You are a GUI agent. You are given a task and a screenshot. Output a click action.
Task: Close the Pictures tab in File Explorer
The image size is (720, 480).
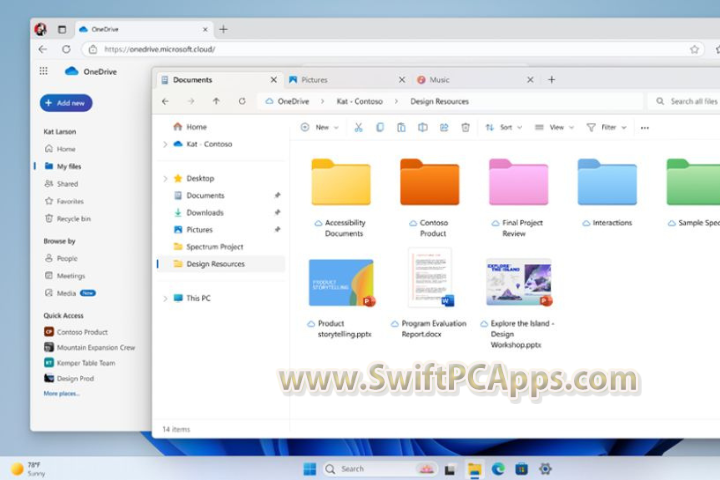coord(402,80)
